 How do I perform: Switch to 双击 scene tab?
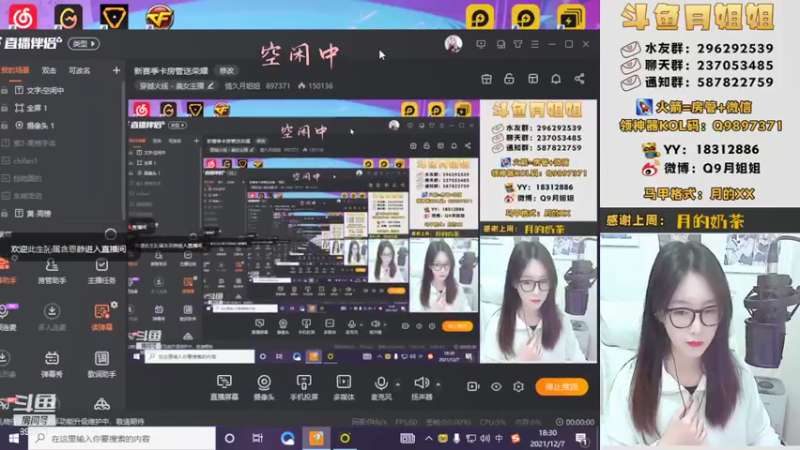tap(49, 70)
